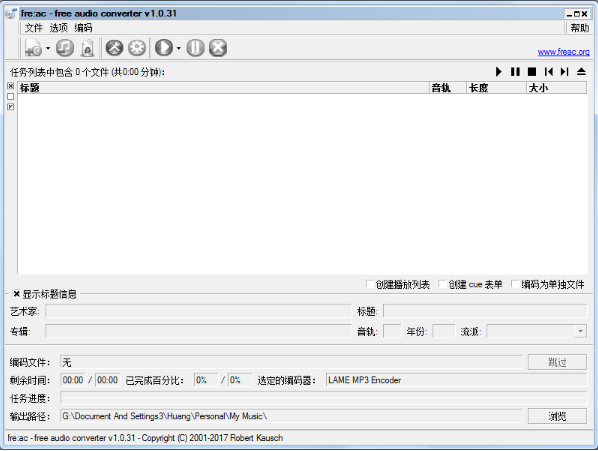Open general settings wrench icon
598x451 pixels.
[x=114, y=48]
